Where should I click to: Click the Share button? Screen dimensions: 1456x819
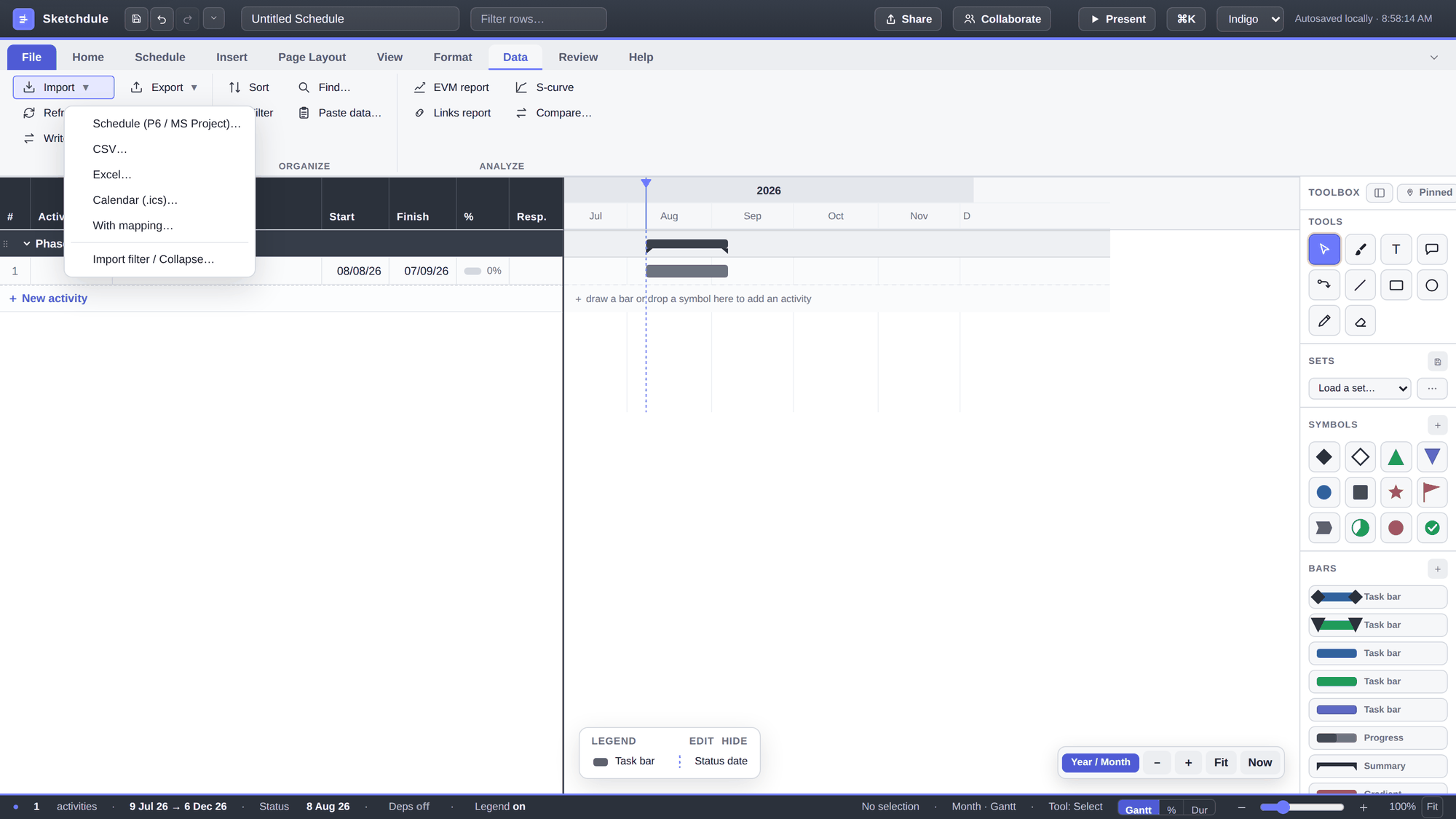click(908, 19)
